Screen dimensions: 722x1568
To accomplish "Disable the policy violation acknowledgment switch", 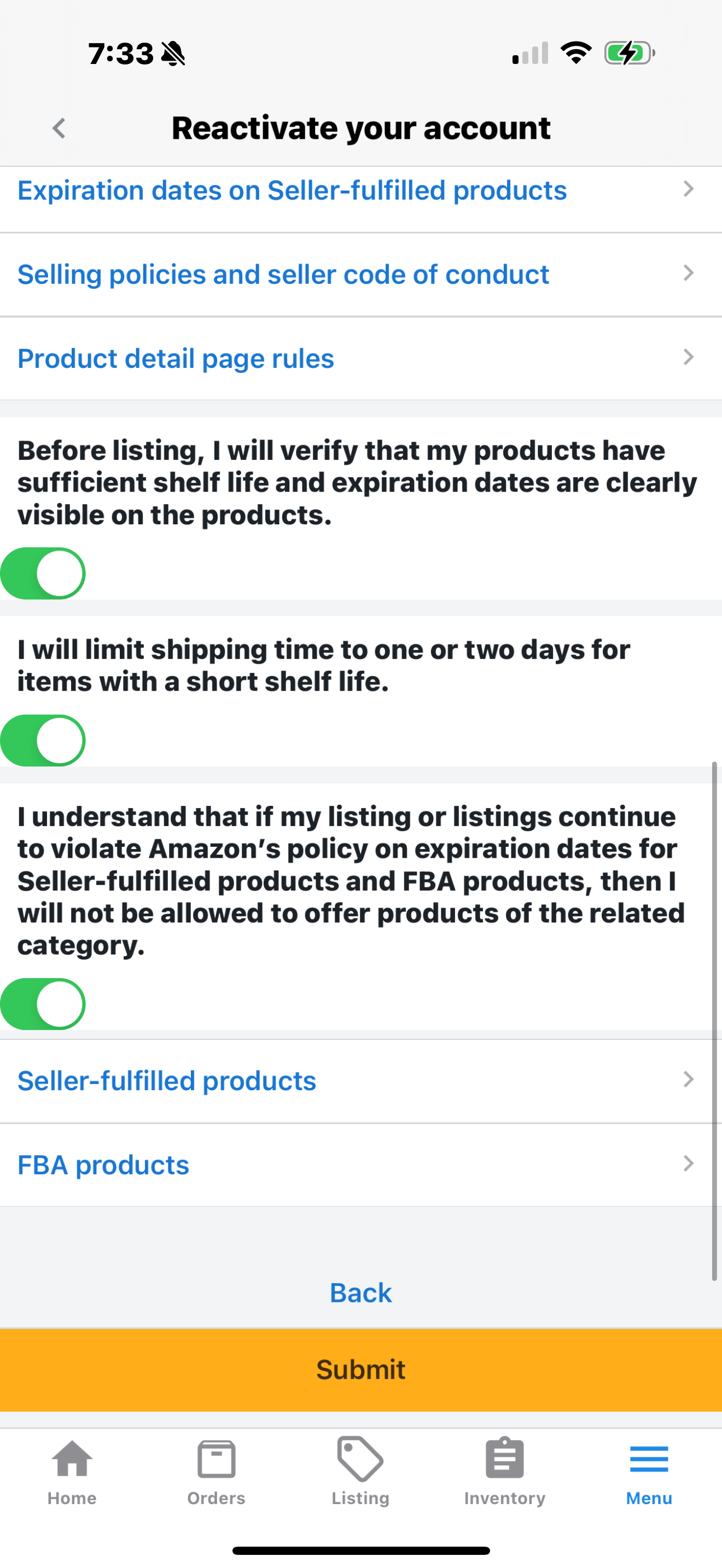I will coord(43,1004).
